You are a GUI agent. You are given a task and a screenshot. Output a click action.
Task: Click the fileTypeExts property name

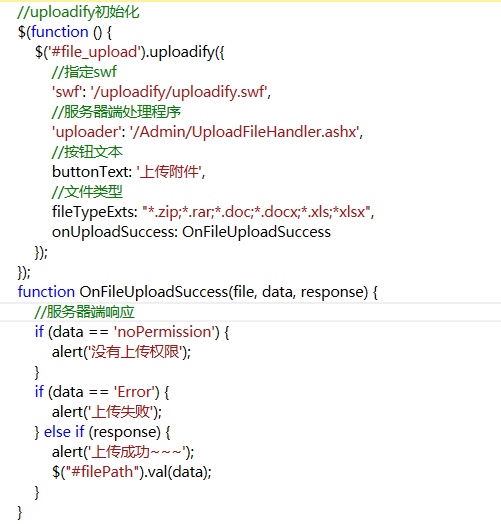tap(93, 212)
